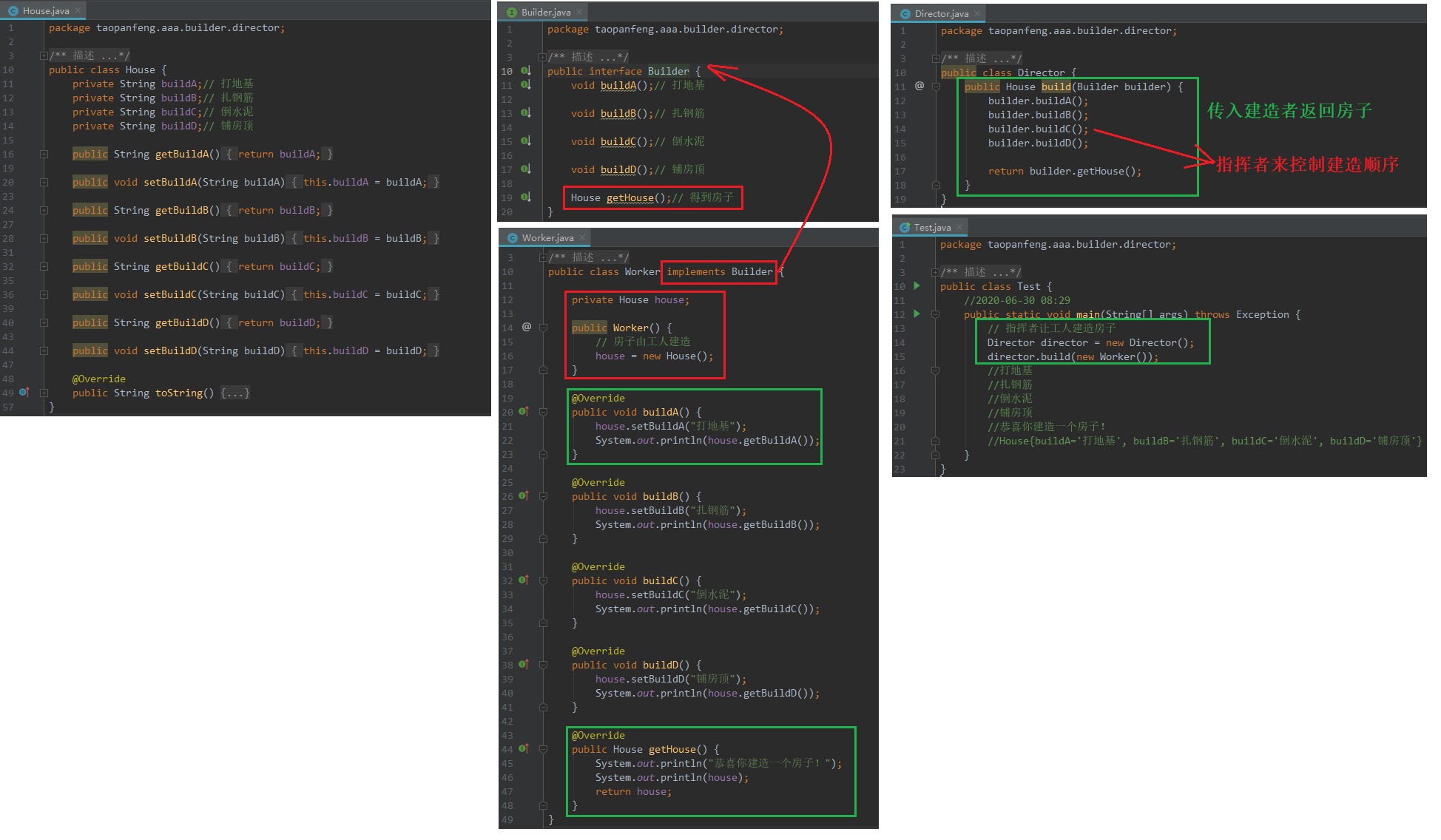Click gutter implementation icon next to buildD() in Builder.java
Screen dimensions: 1441x840
[x=525, y=169]
